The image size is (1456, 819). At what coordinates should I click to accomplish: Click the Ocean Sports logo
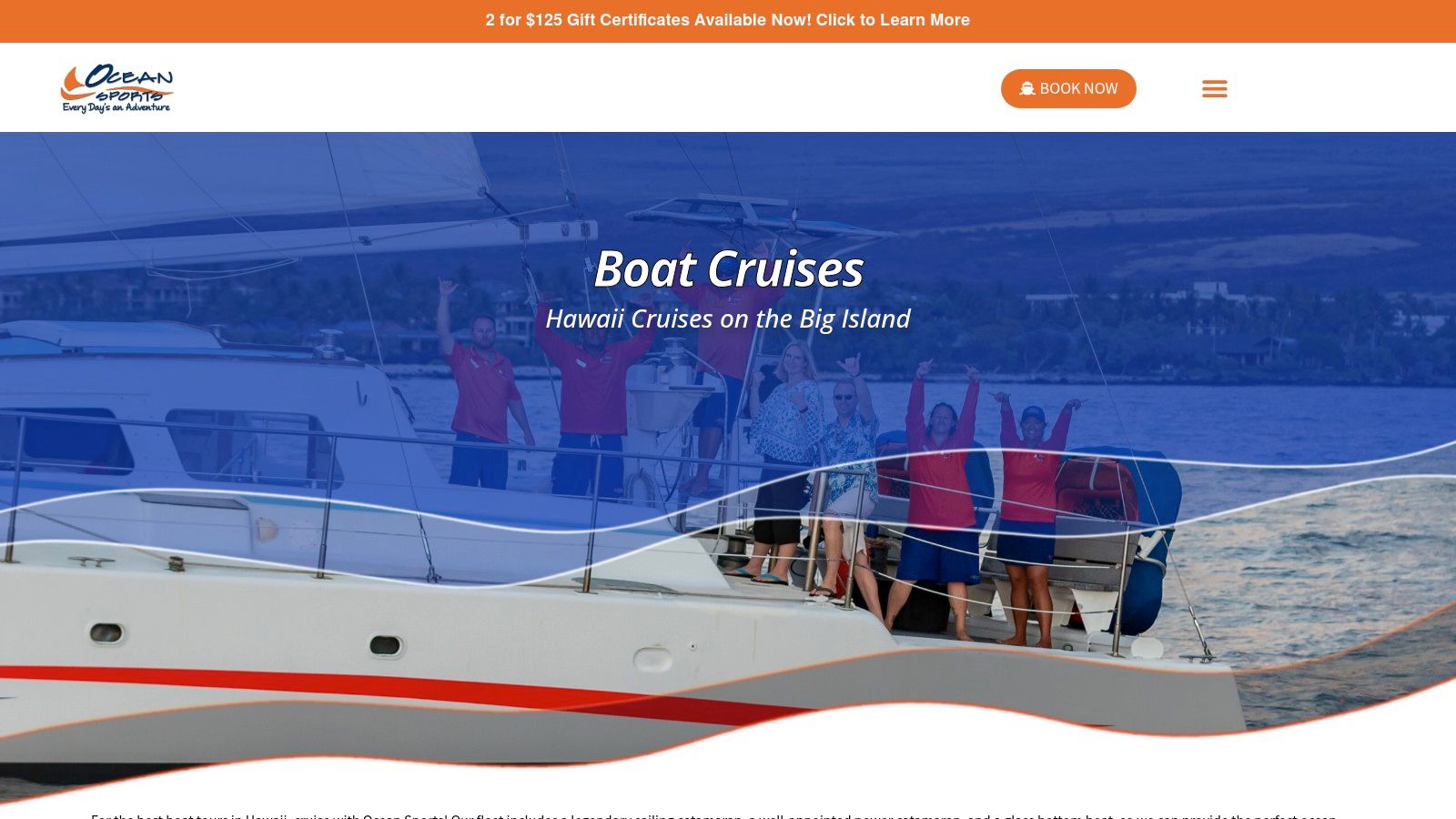coord(116,88)
